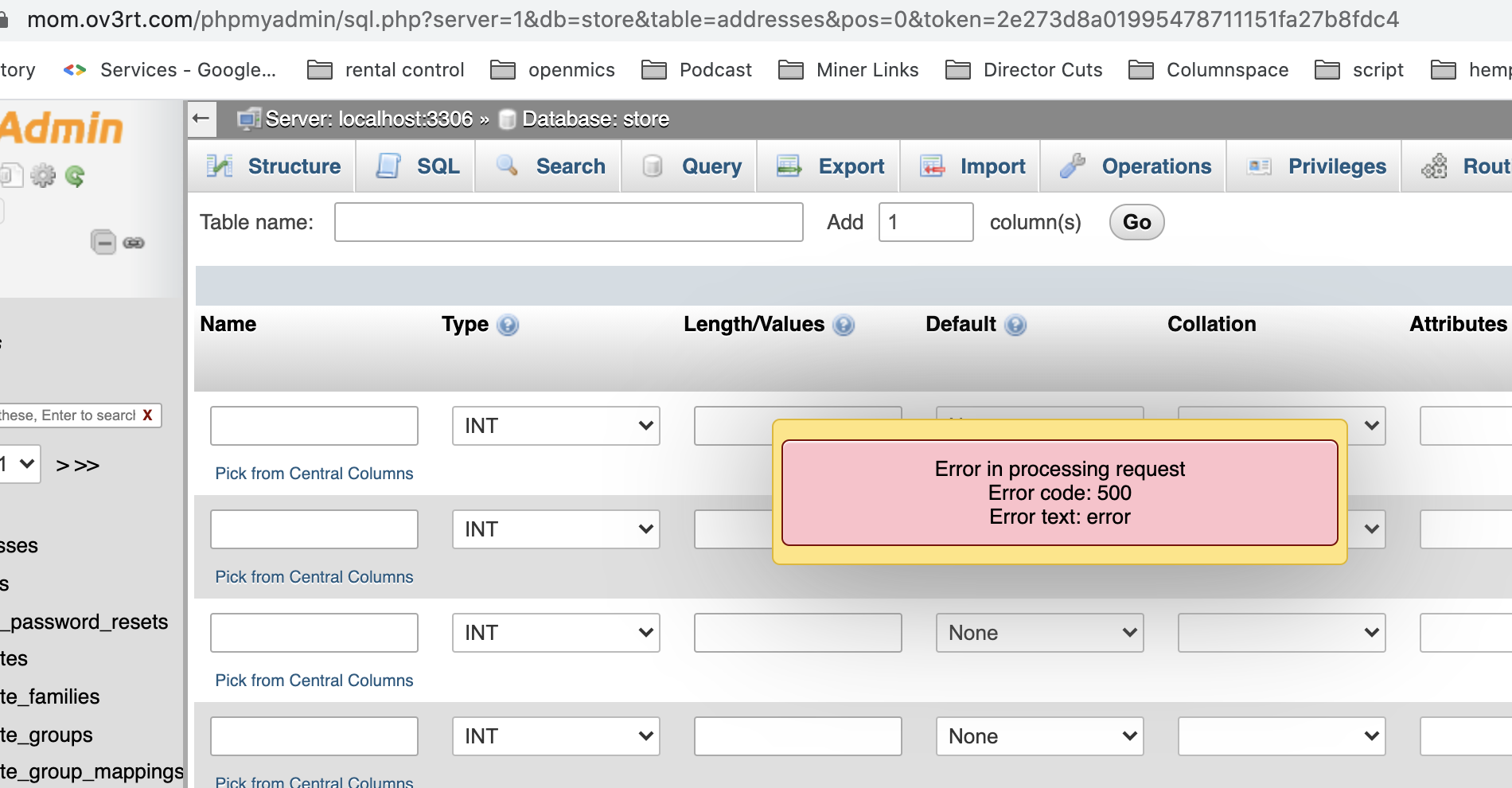Click the browser address bar URL

713,19
